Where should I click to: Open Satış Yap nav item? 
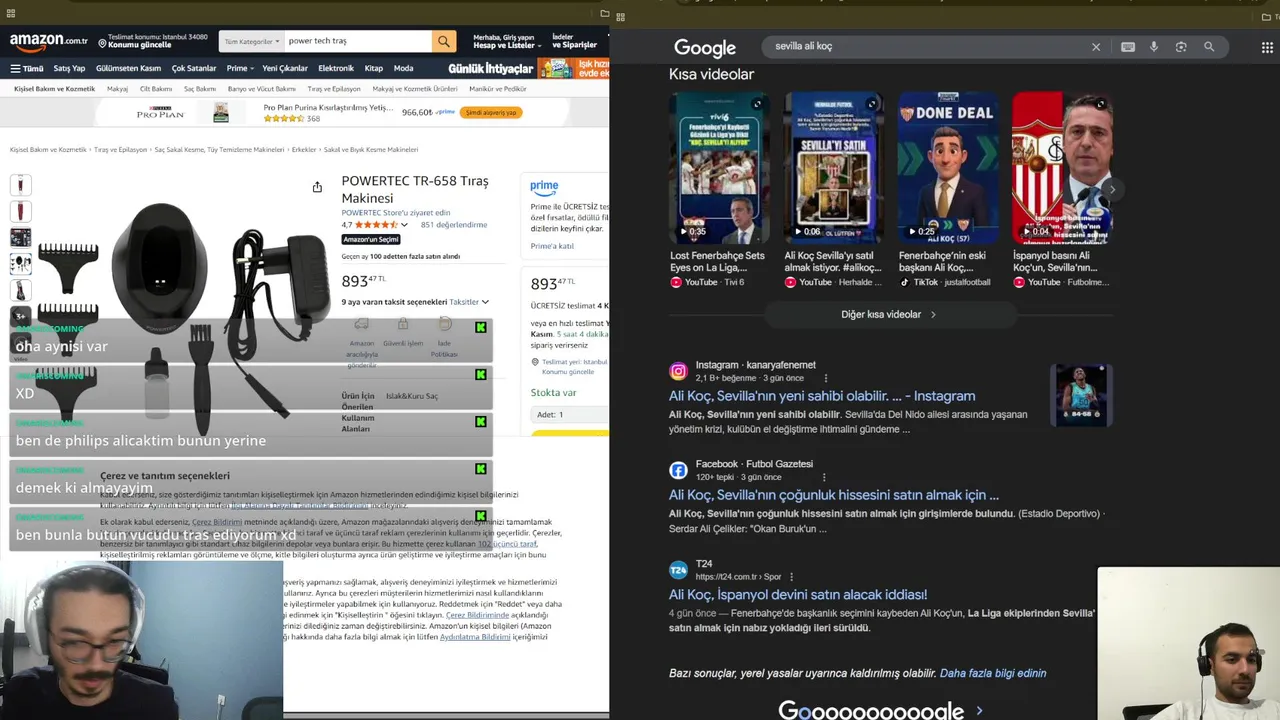tap(69, 68)
